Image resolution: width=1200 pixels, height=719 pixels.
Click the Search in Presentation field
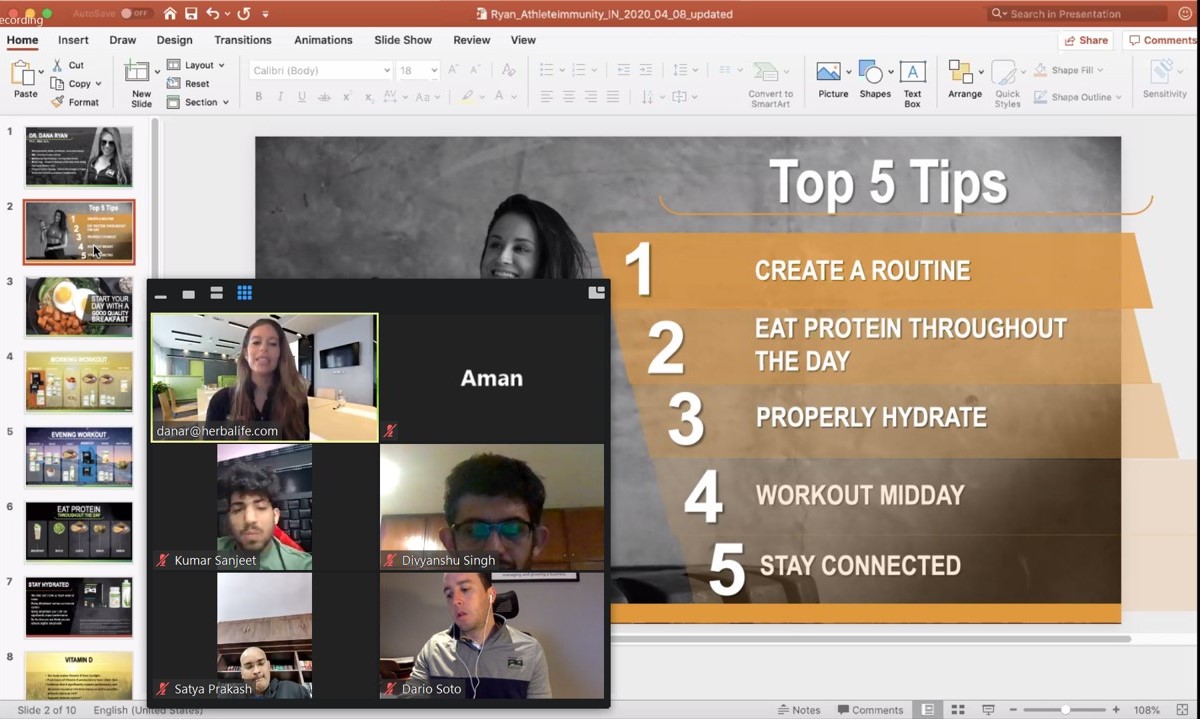[x=1077, y=14]
